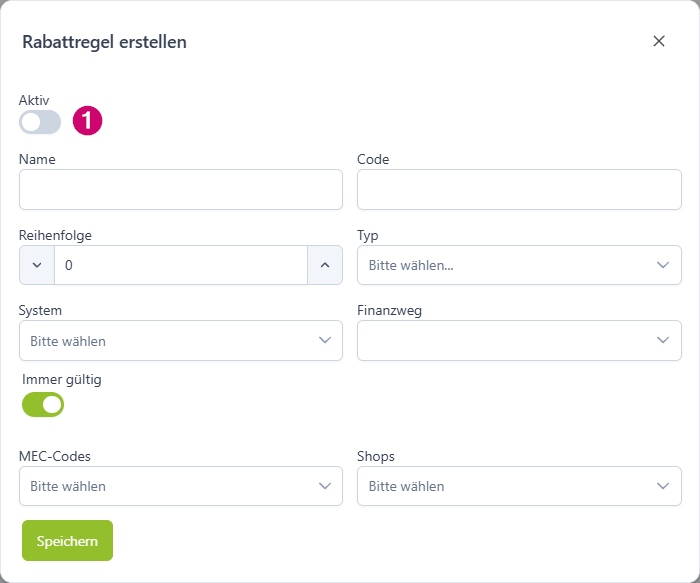Click the chevron arrow in Shops field
Viewport: 700px width, 583px height.
pyautogui.click(x=663, y=486)
